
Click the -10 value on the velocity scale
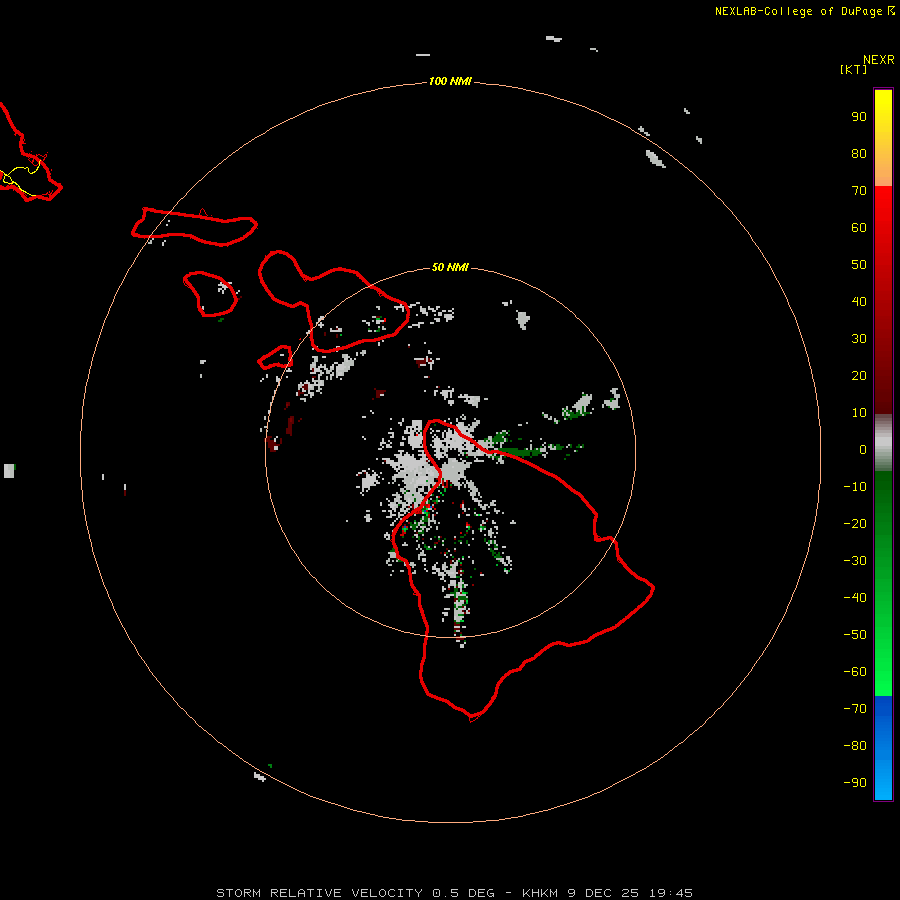[x=855, y=487]
